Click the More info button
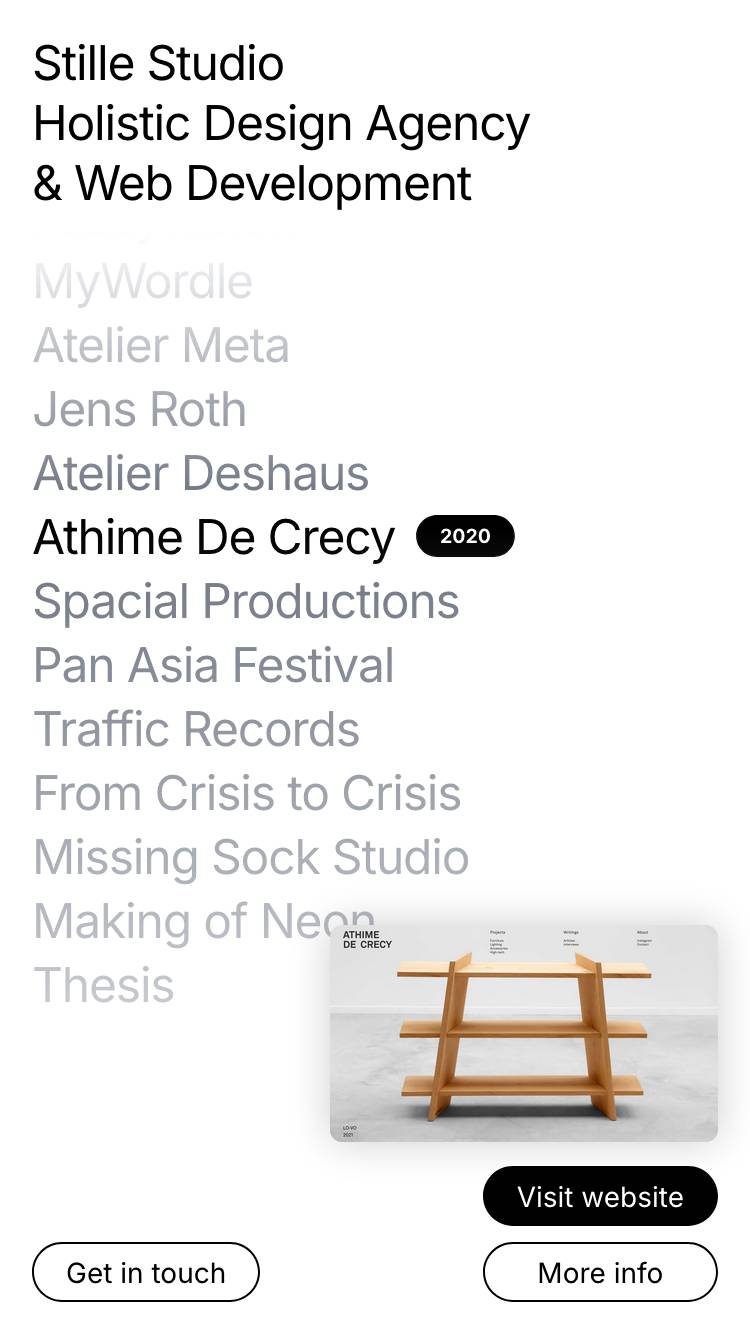This screenshot has height=1334, width=750. click(600, 1273)
